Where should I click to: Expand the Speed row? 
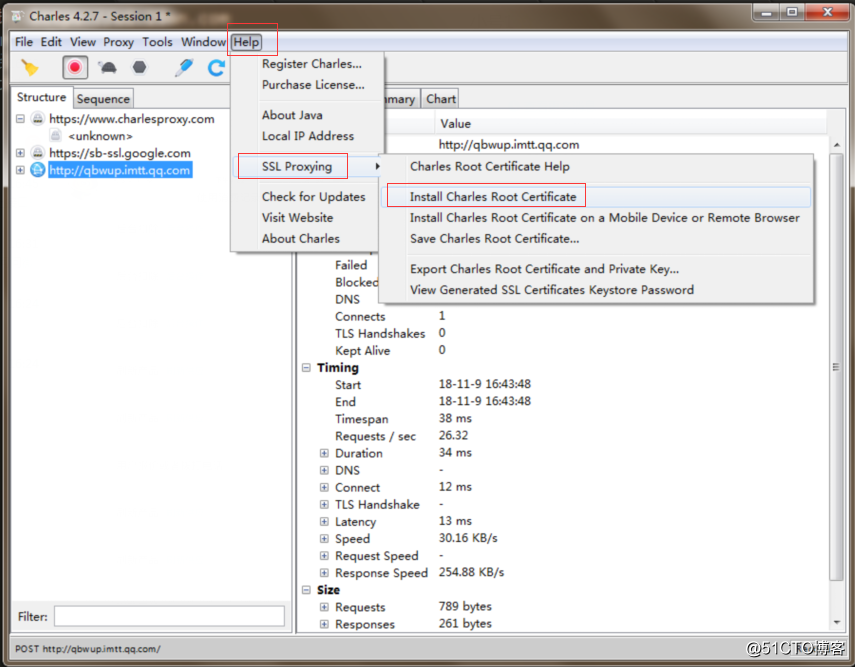324,538
